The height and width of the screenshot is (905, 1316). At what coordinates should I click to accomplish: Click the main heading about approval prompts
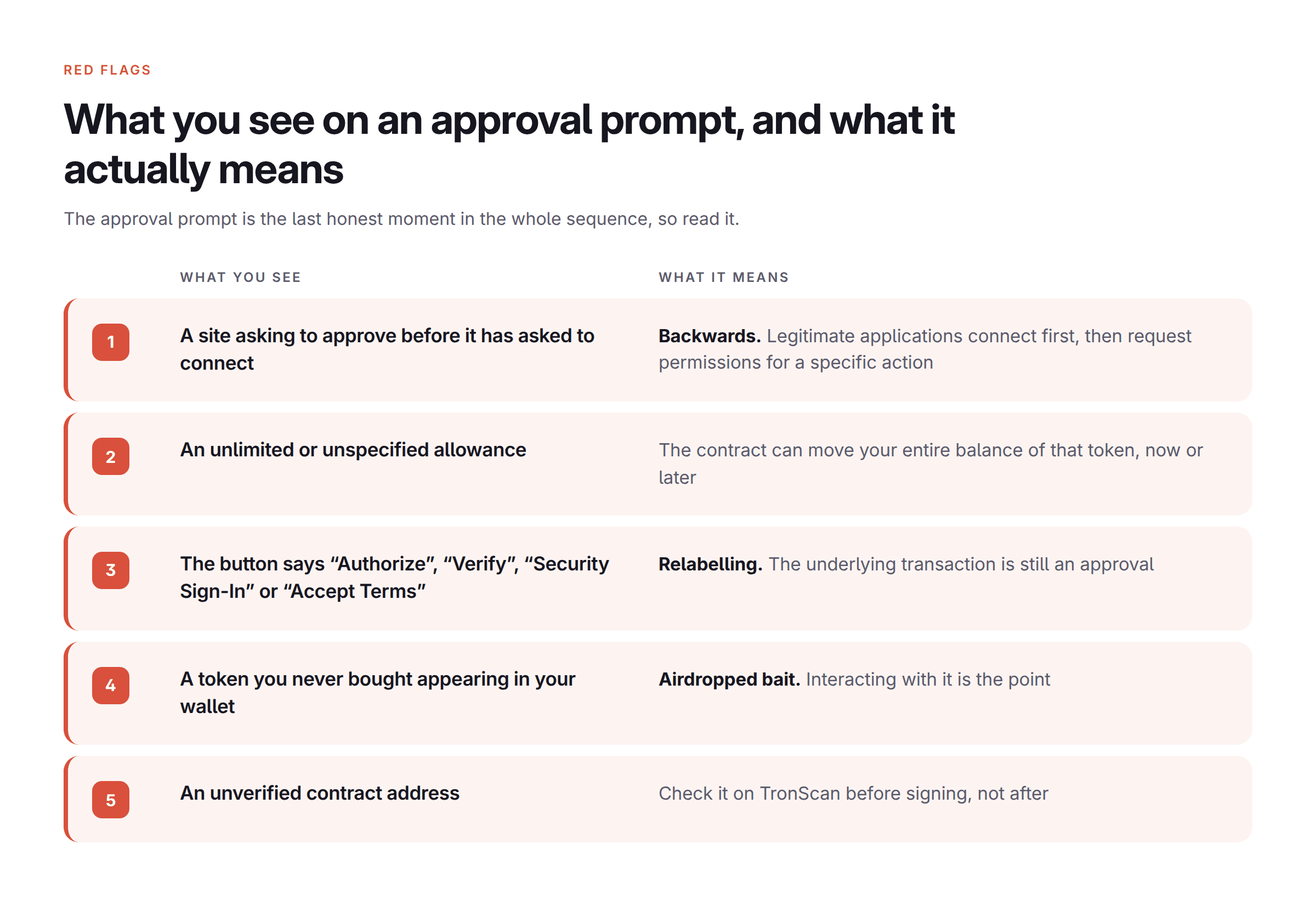[508, 144]
